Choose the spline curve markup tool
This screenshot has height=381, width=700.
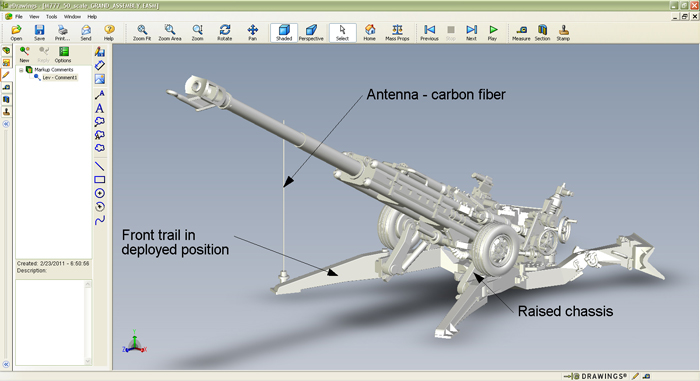100,220
